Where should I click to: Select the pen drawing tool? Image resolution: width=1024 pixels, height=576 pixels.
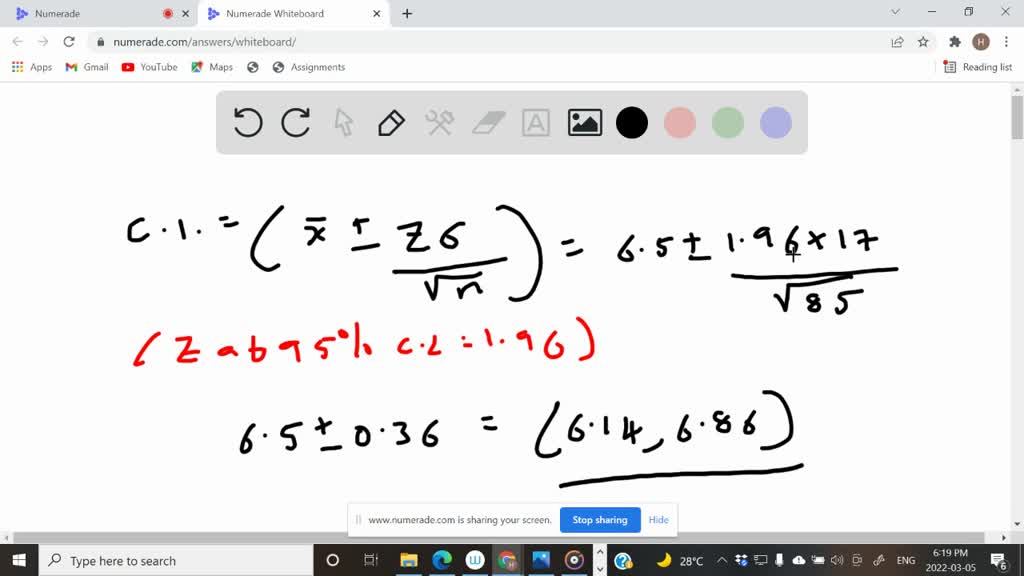pyautogui.click(x=391, y=123)
